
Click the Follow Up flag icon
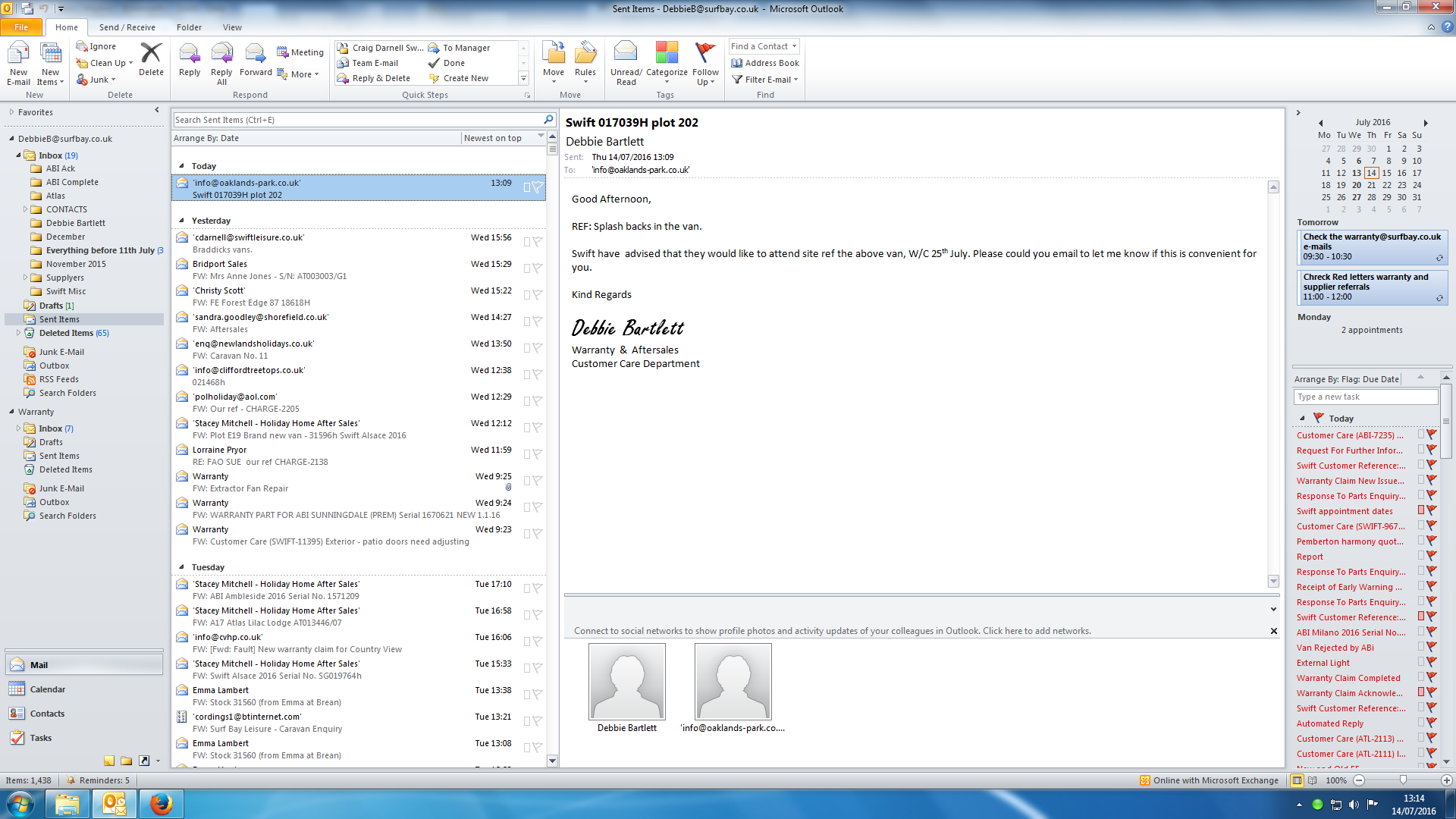click(x=705, y=54)
